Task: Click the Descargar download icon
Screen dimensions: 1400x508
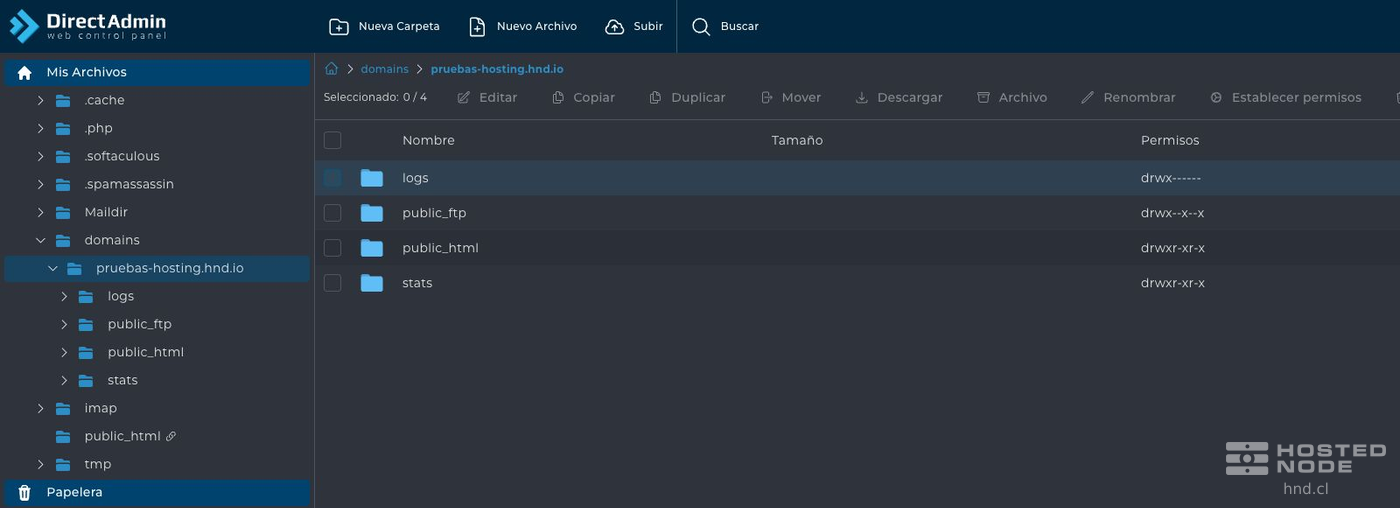Action: click(x=862, y=98)
